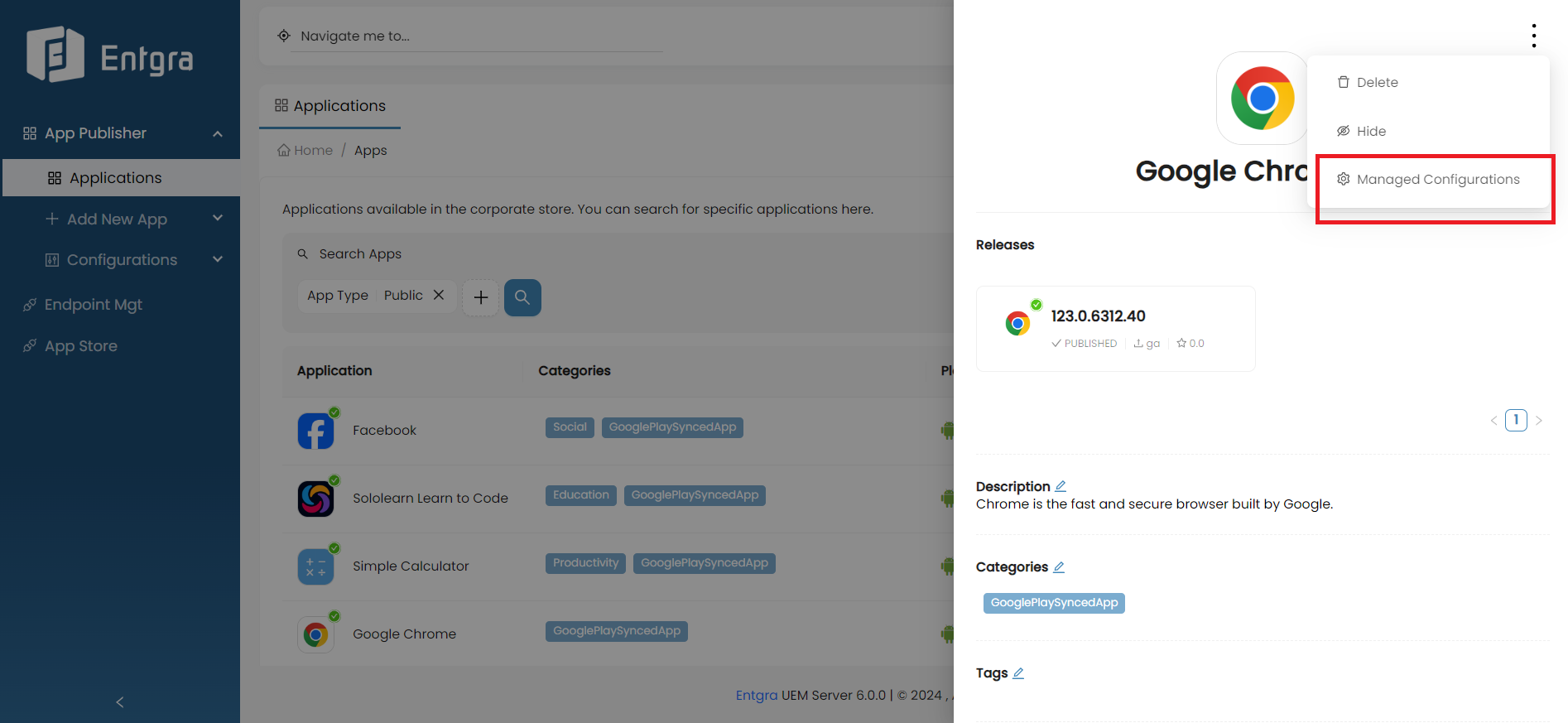Viewport: 1568px width, 723px height.
Task: Click the Social category tag
Action: click(570, 427)
